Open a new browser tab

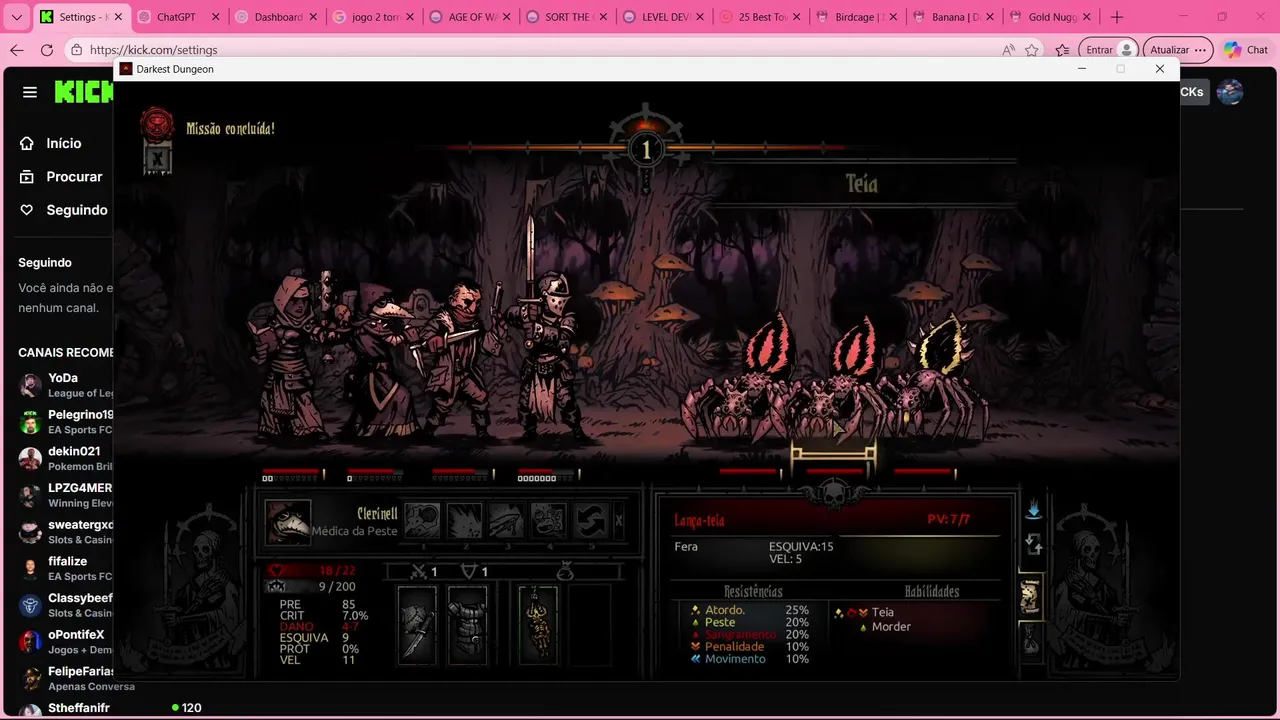[1117, 17]
